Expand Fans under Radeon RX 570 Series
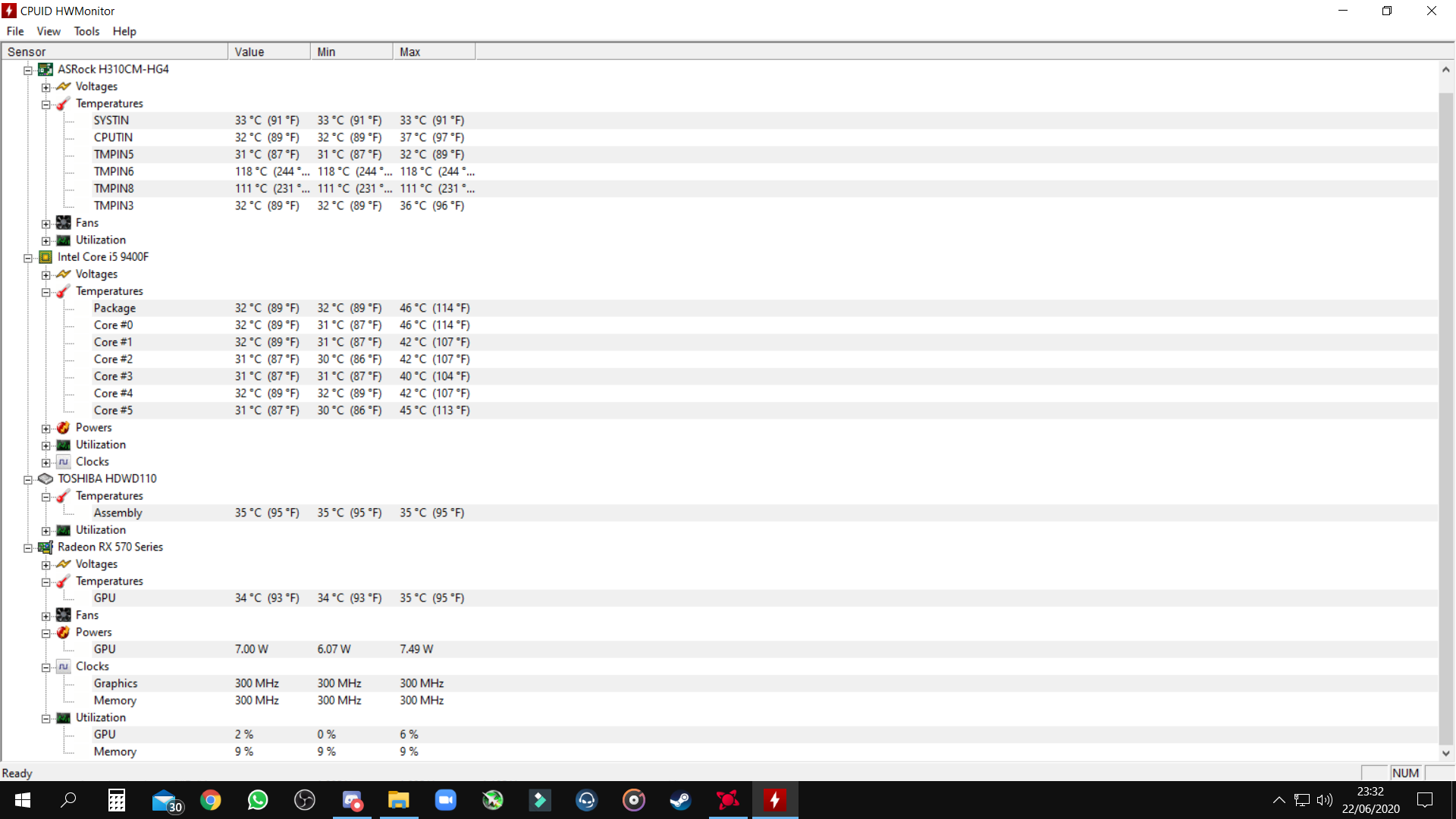 point(46,616)
